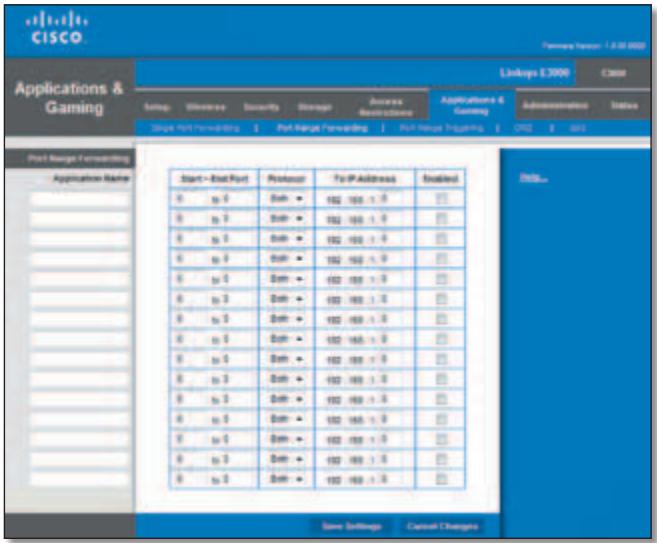This screenshot has height=543, width=657.
Task: Click the last row's start port field
Action: click(190, 479)
